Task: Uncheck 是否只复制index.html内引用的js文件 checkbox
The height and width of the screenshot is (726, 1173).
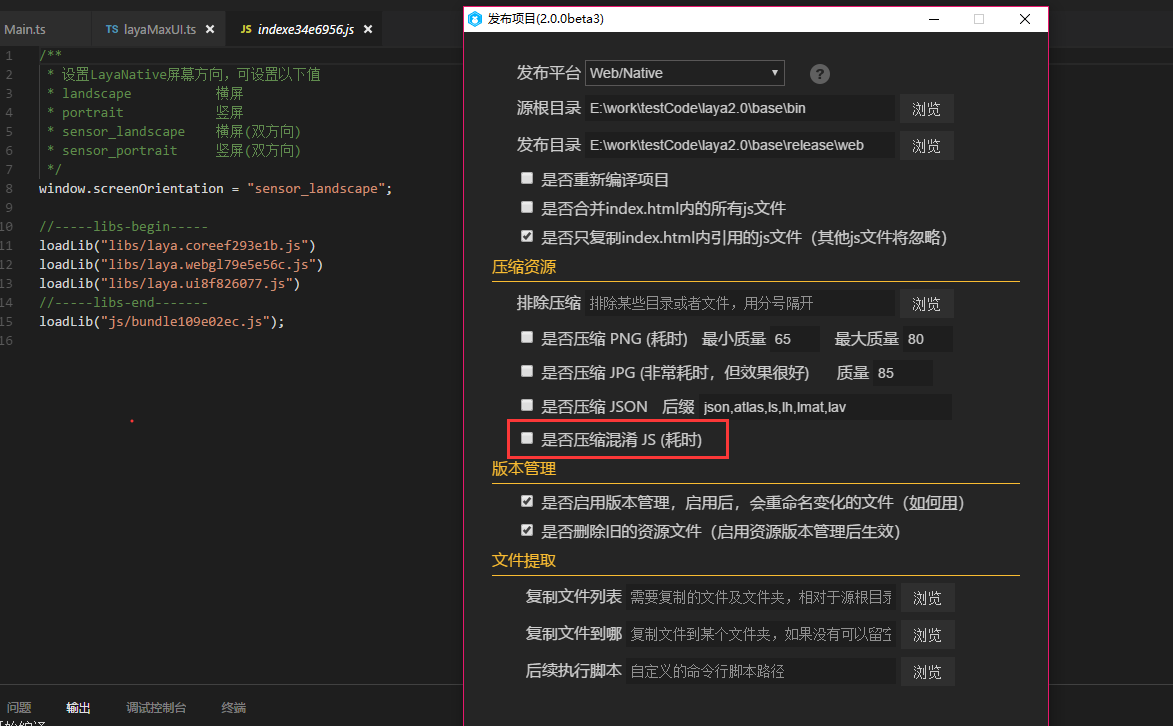Action: pyautogui.click(x=527, y=237)
